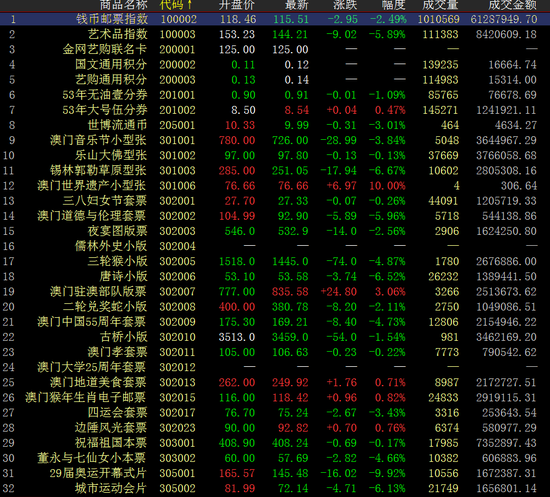Click 儒林外史小版 name

(111, 246)
